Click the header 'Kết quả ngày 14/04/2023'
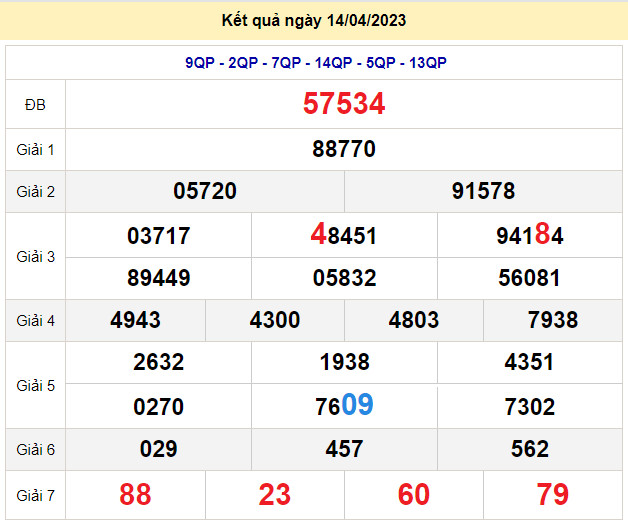 pos(314,20)
